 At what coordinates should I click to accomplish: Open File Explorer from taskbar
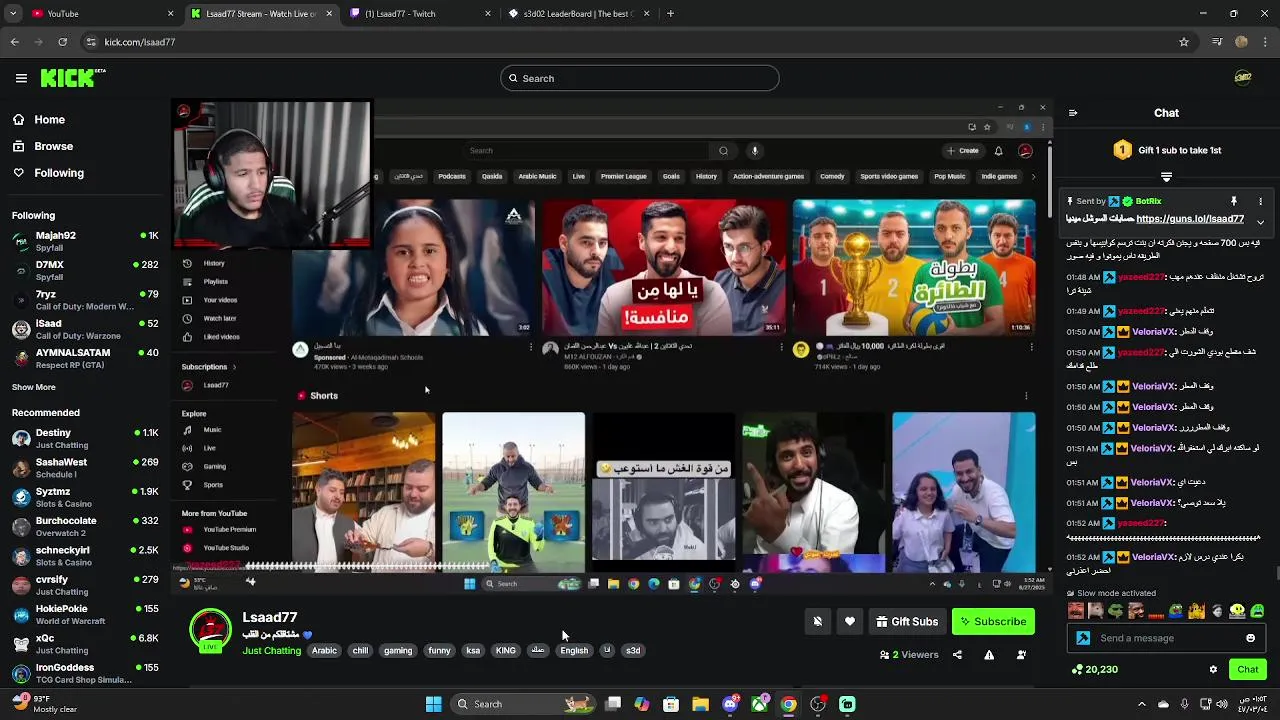[x=700, y=704]
